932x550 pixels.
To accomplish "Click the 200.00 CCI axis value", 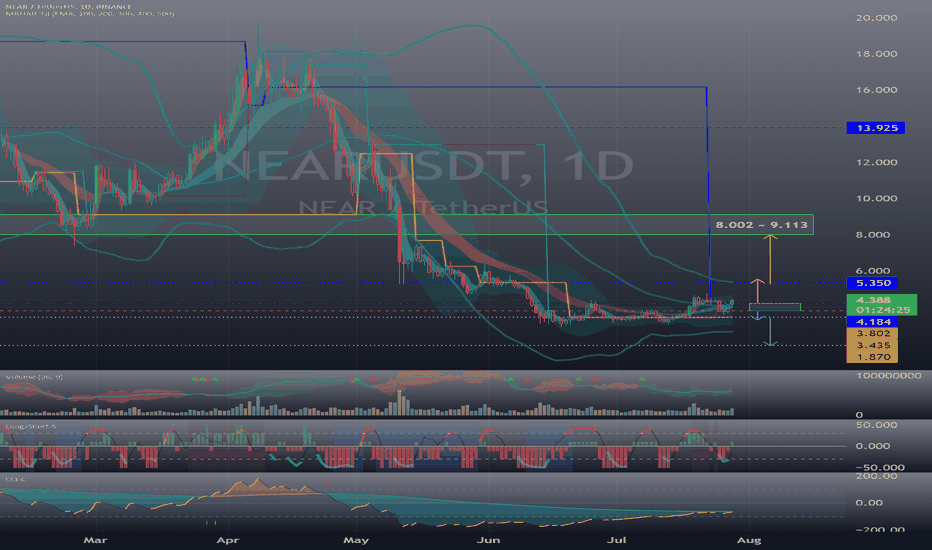I will (x=877, y=476).
